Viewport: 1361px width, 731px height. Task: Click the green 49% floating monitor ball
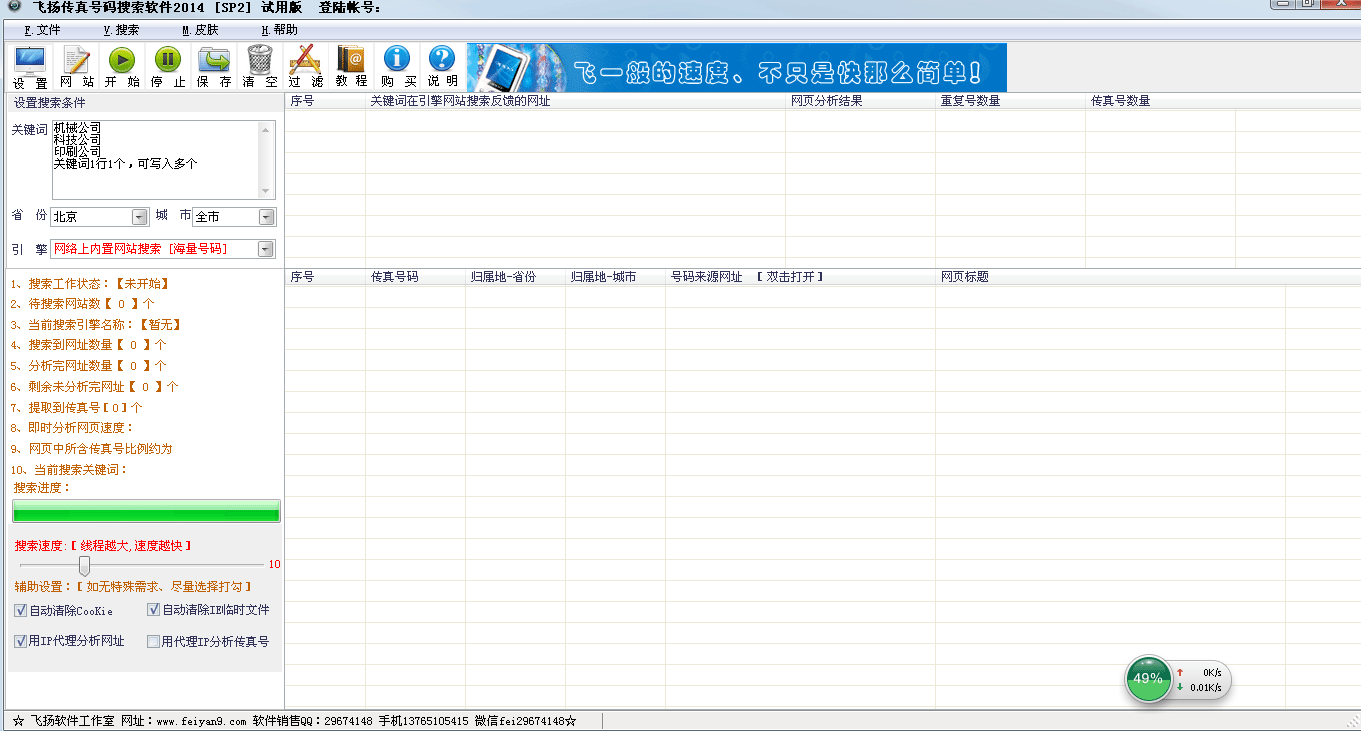(x=1148, y=678)
